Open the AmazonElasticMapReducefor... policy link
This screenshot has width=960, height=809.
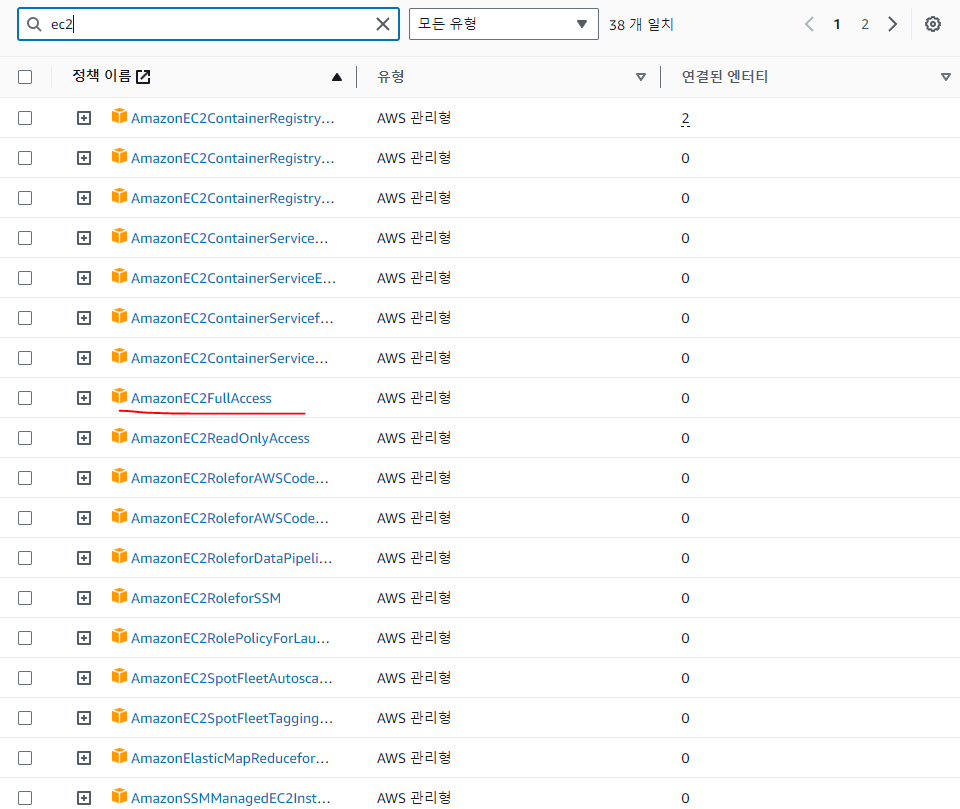(230, 758)
